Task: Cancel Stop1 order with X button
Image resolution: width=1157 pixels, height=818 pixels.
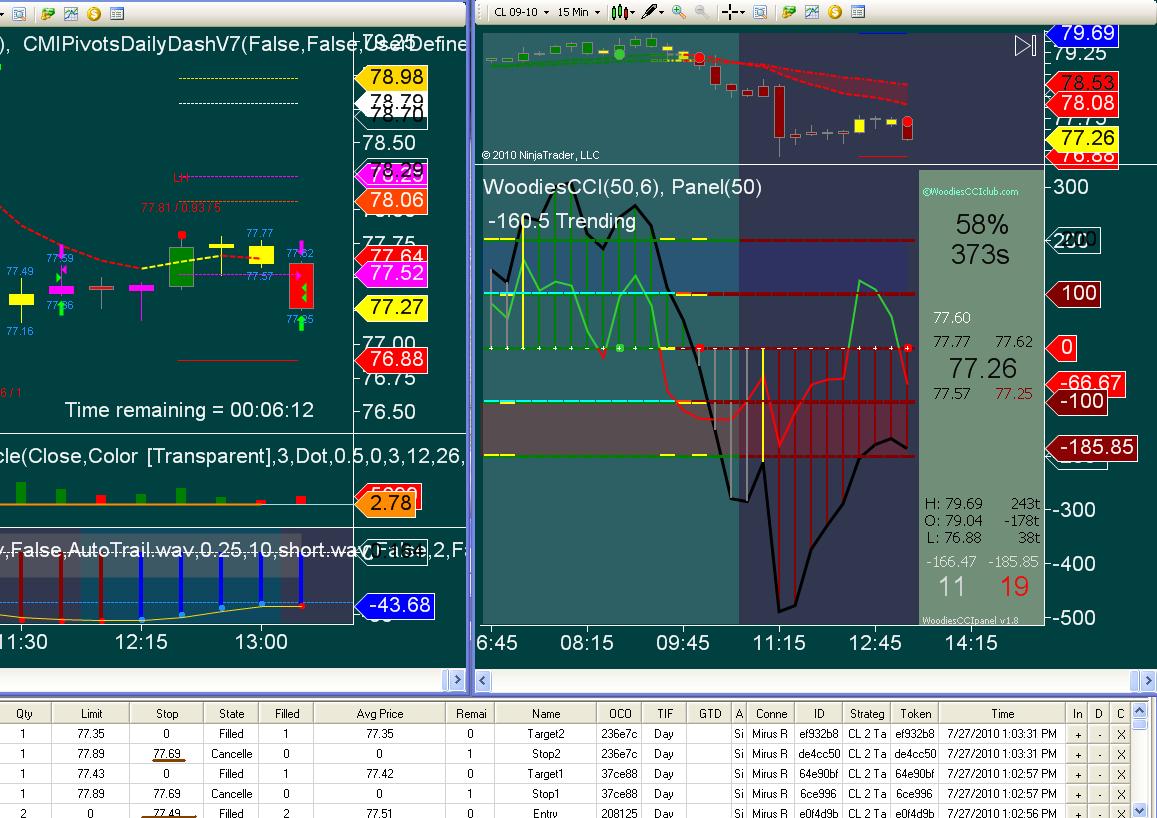Action: point(1121,794)
